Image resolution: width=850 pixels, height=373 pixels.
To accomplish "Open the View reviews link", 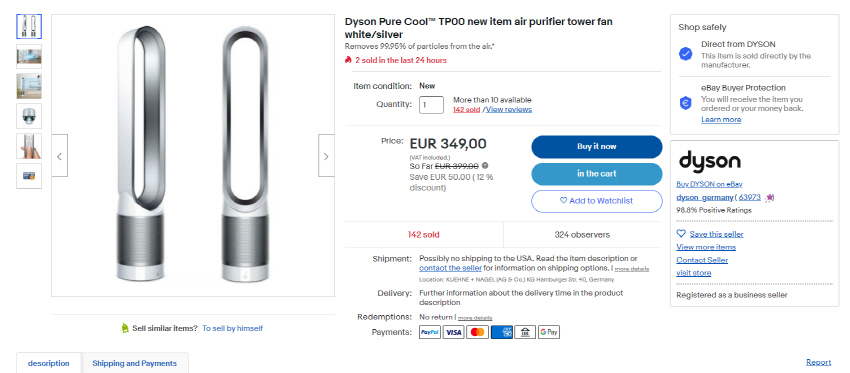I will [509, 110].
